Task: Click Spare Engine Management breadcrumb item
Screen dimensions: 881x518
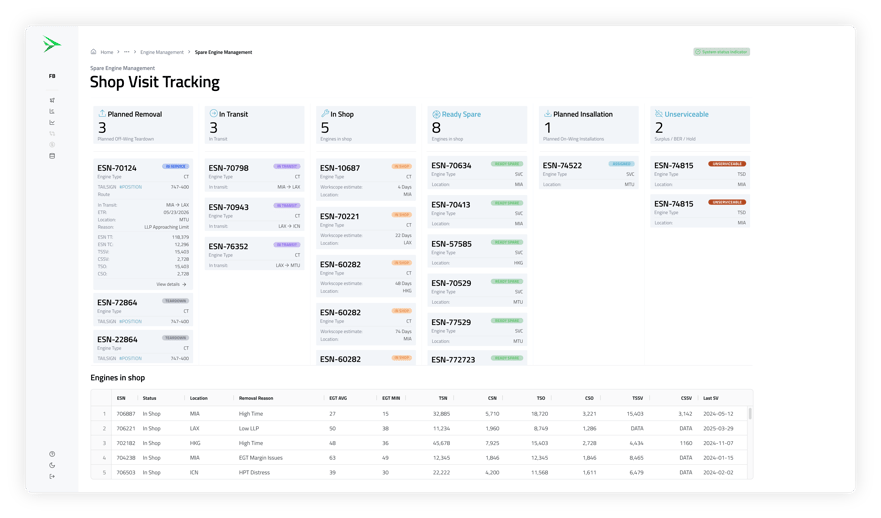Action: tap(223, 52)
